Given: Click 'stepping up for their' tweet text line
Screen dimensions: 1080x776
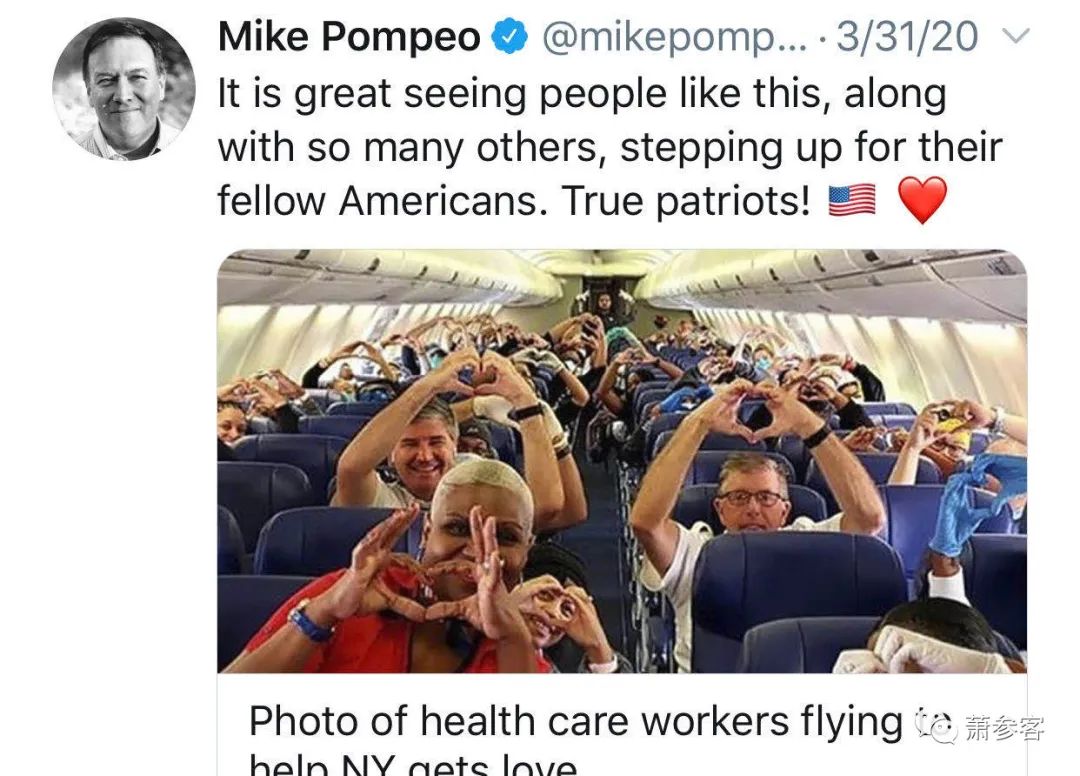Looking at the screenshot, I should coord(811,148).
